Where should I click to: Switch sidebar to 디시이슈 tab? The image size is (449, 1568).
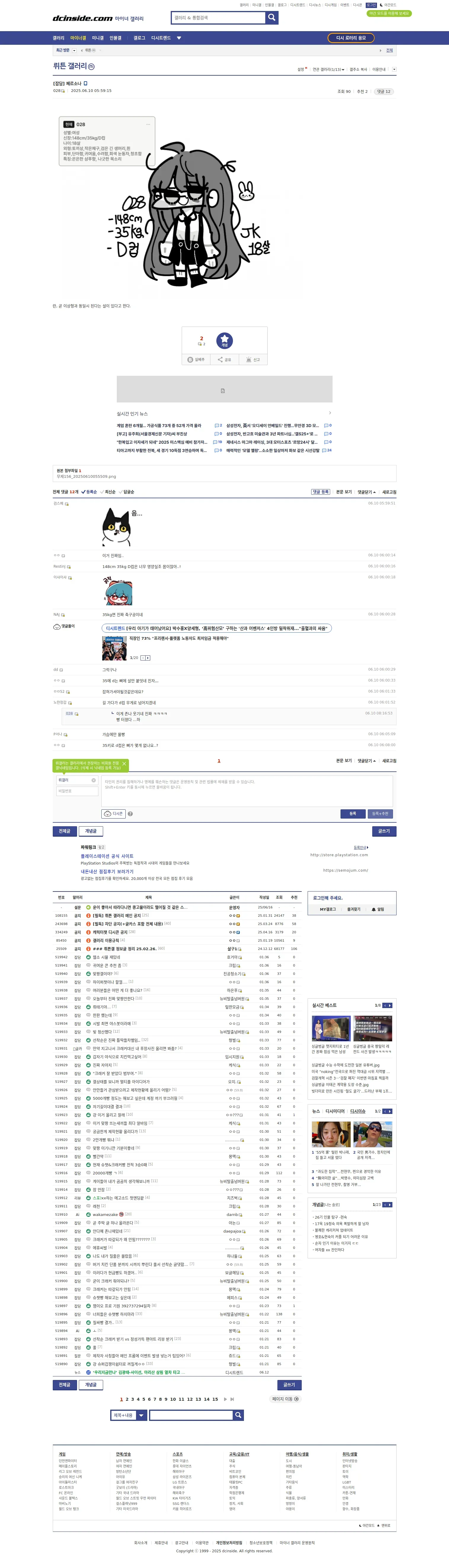pos(358,1111)
